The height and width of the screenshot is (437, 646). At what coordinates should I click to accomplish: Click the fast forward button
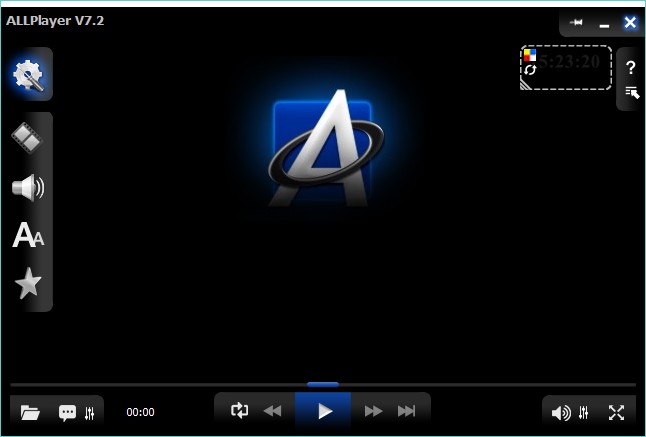(x=373, y=411)
